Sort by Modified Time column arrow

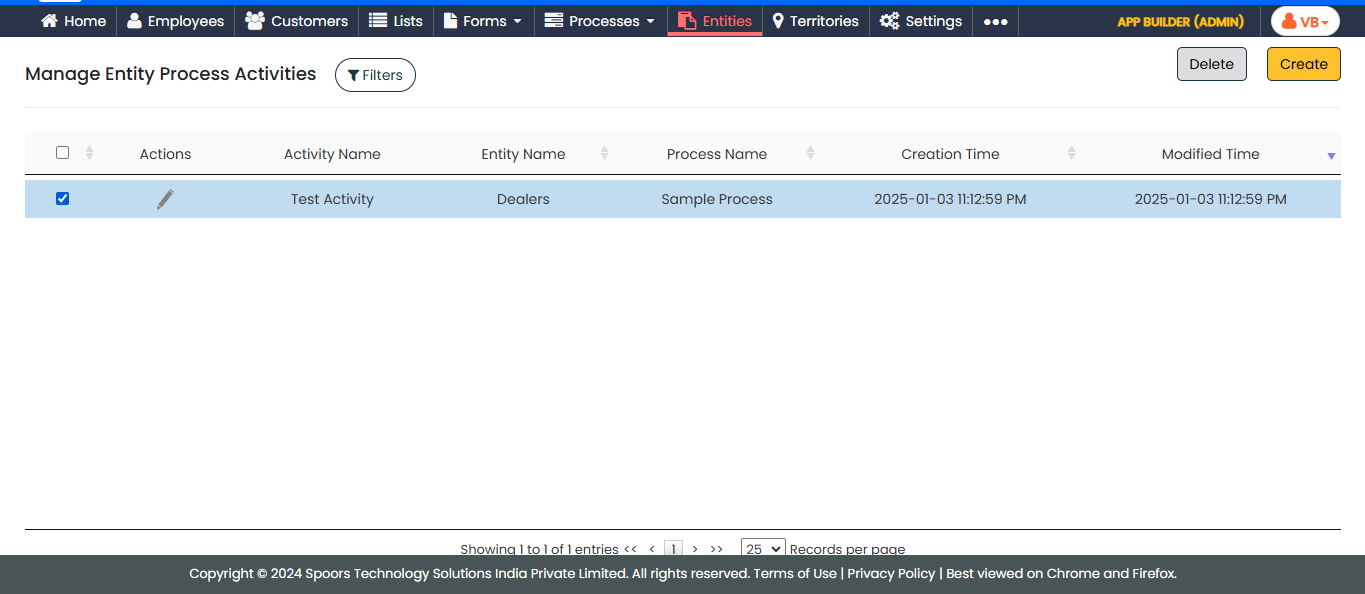coord(1330,155)
